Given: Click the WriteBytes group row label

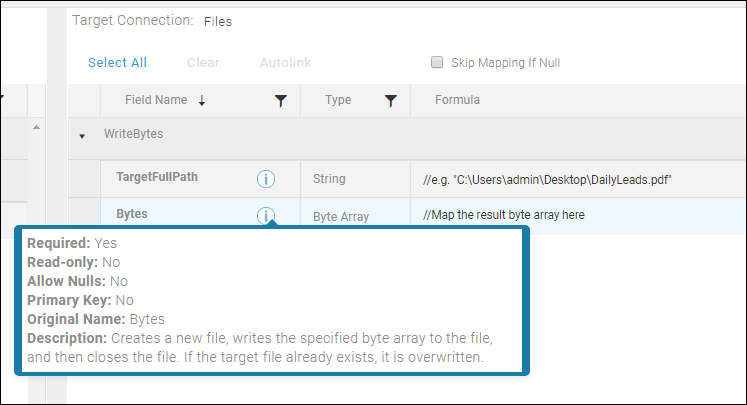Looking at the screenshot, I should click(133, 134).
